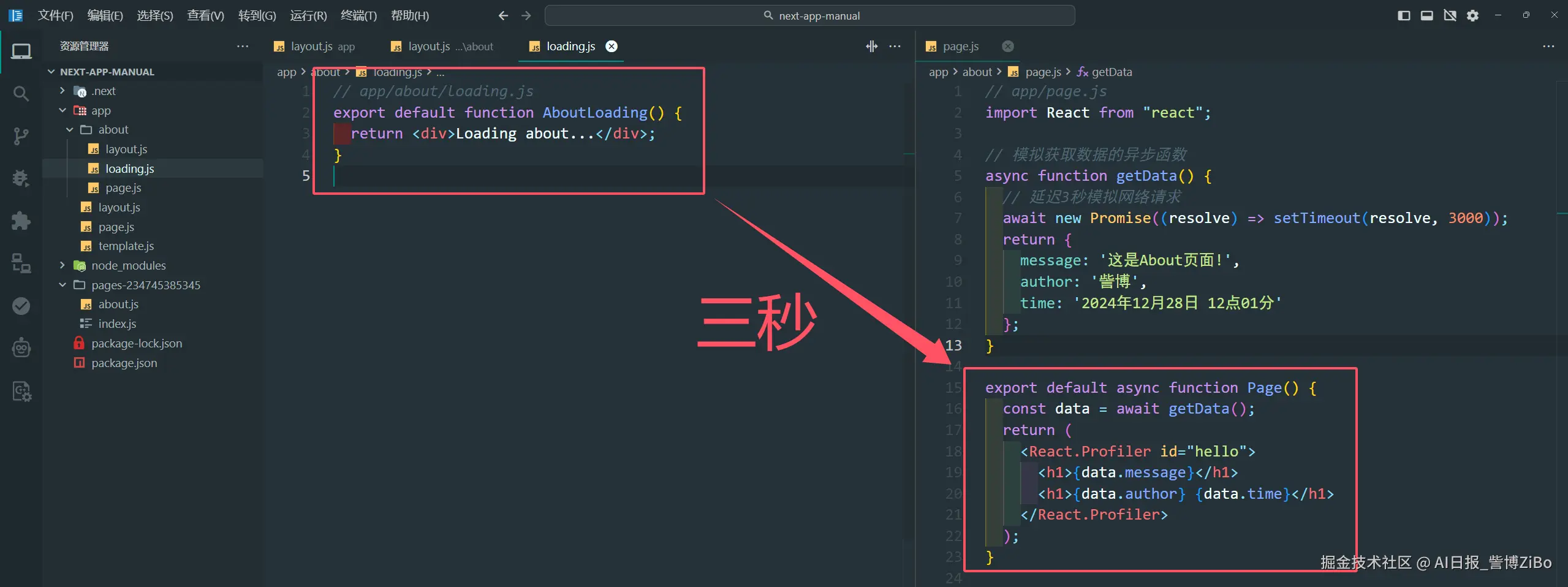Open Remote Explorer icon in activity bar
Image resolution: width=1568 pixels, height=587 pixels.
click(21, 263)
